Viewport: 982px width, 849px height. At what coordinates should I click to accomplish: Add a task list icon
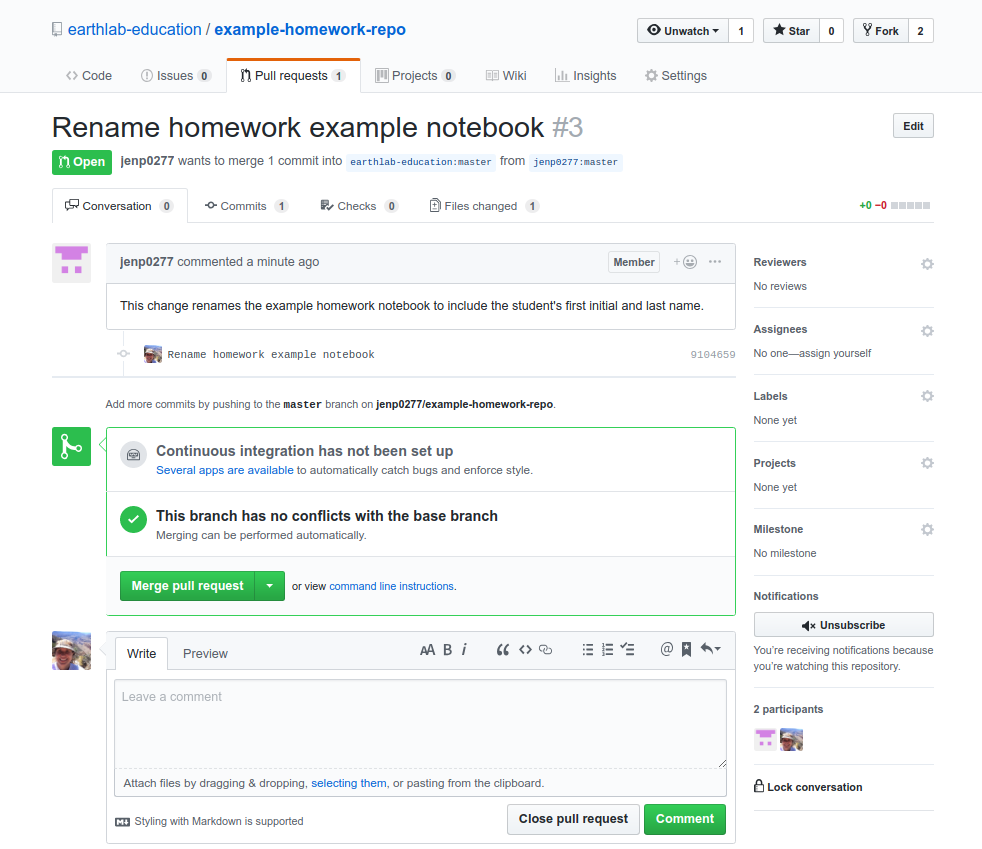pos(628,650)
